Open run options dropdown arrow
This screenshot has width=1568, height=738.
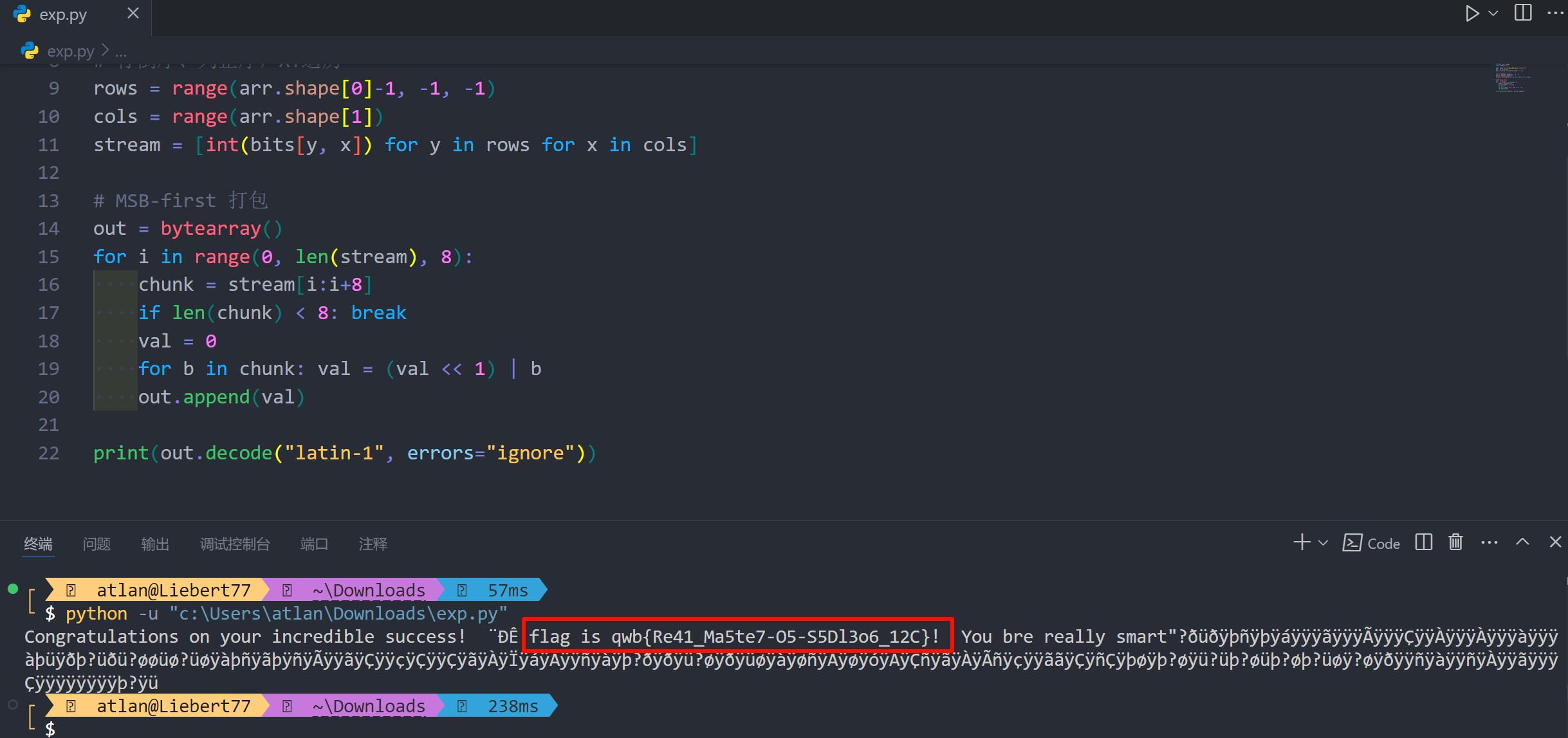pyautogui.click(x=1493, y=14)
